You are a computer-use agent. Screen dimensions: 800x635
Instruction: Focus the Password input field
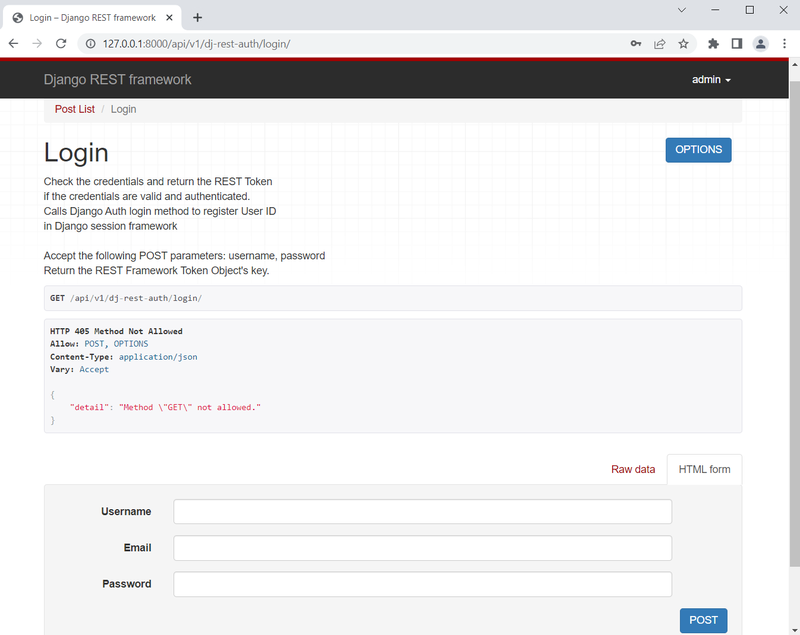pyautogui.click(x=422, y=584)
